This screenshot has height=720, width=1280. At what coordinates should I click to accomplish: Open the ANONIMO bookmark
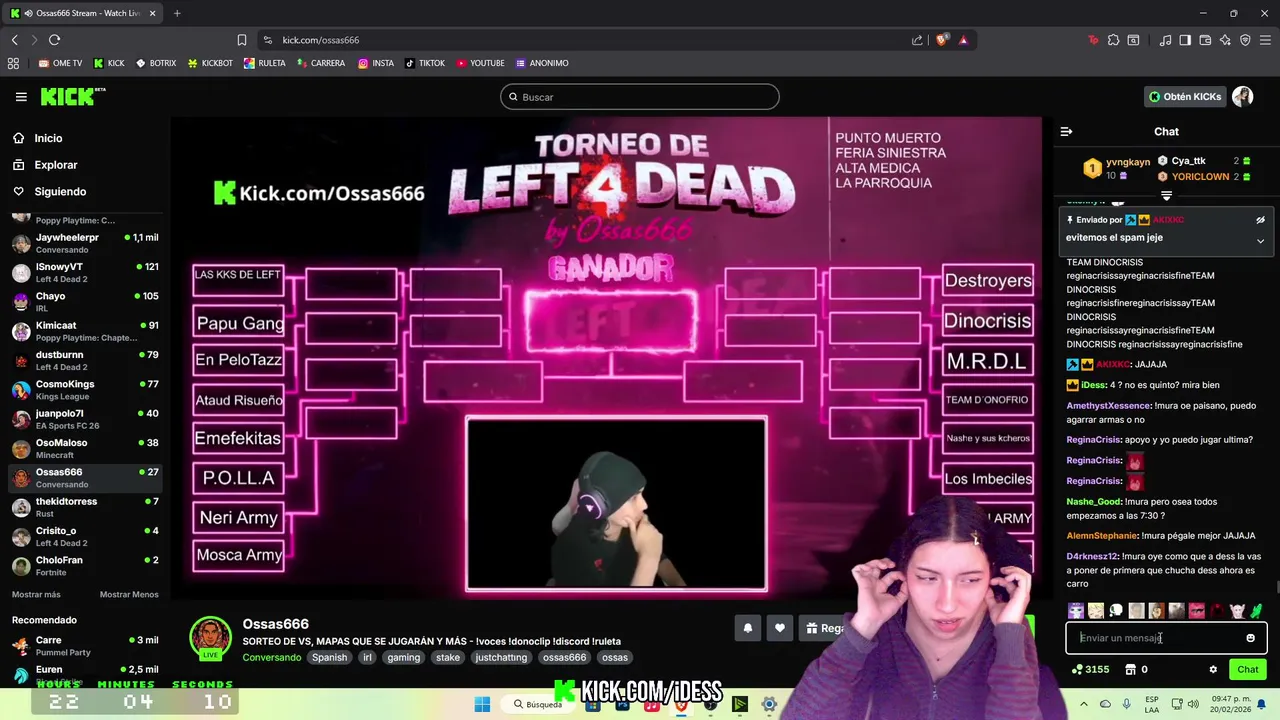pyautogui.click(x=542, y=63)
